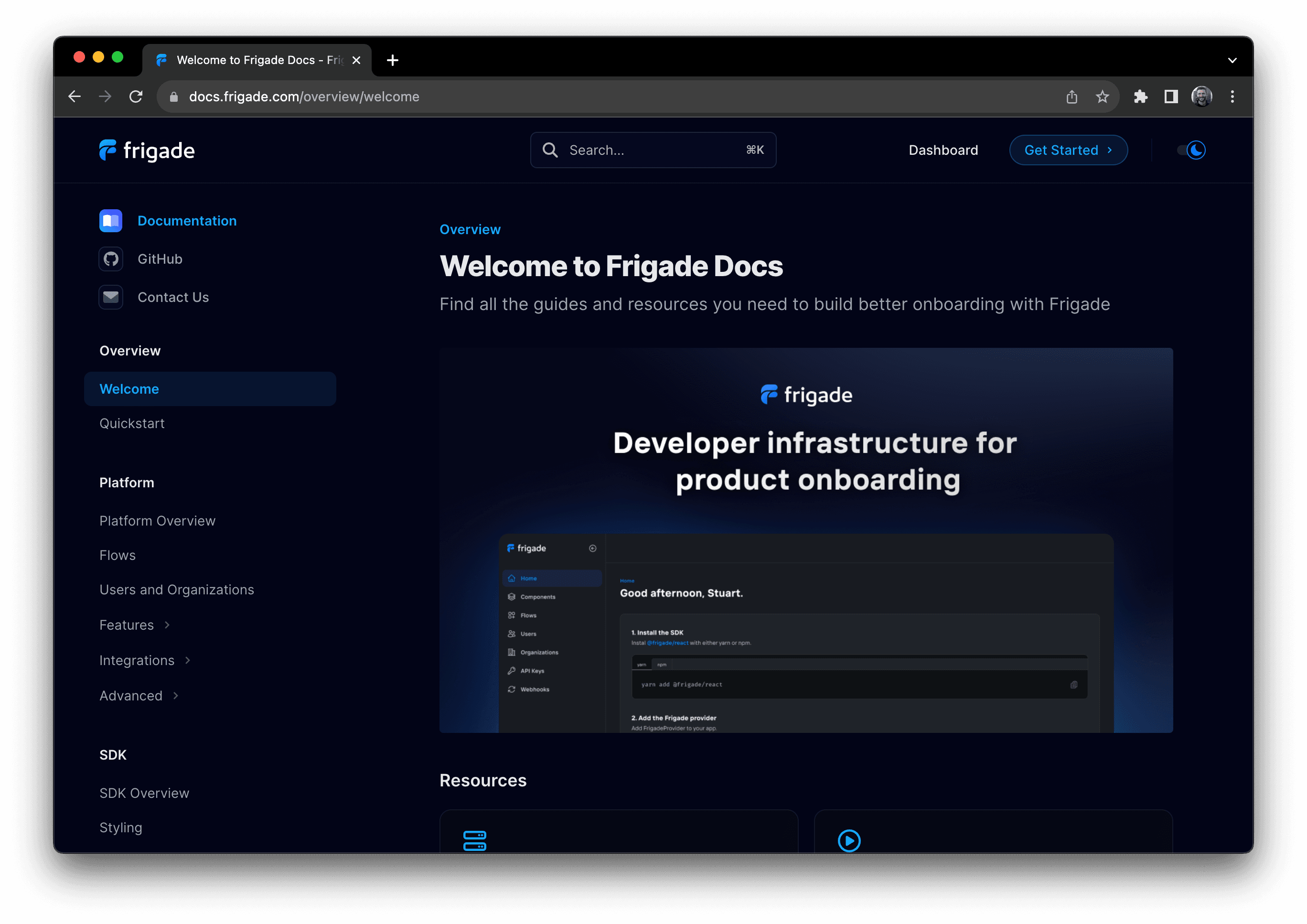Close the Welcome to Frigade Docs tab
Screen dimensions: 1307x924
point(356,60)
